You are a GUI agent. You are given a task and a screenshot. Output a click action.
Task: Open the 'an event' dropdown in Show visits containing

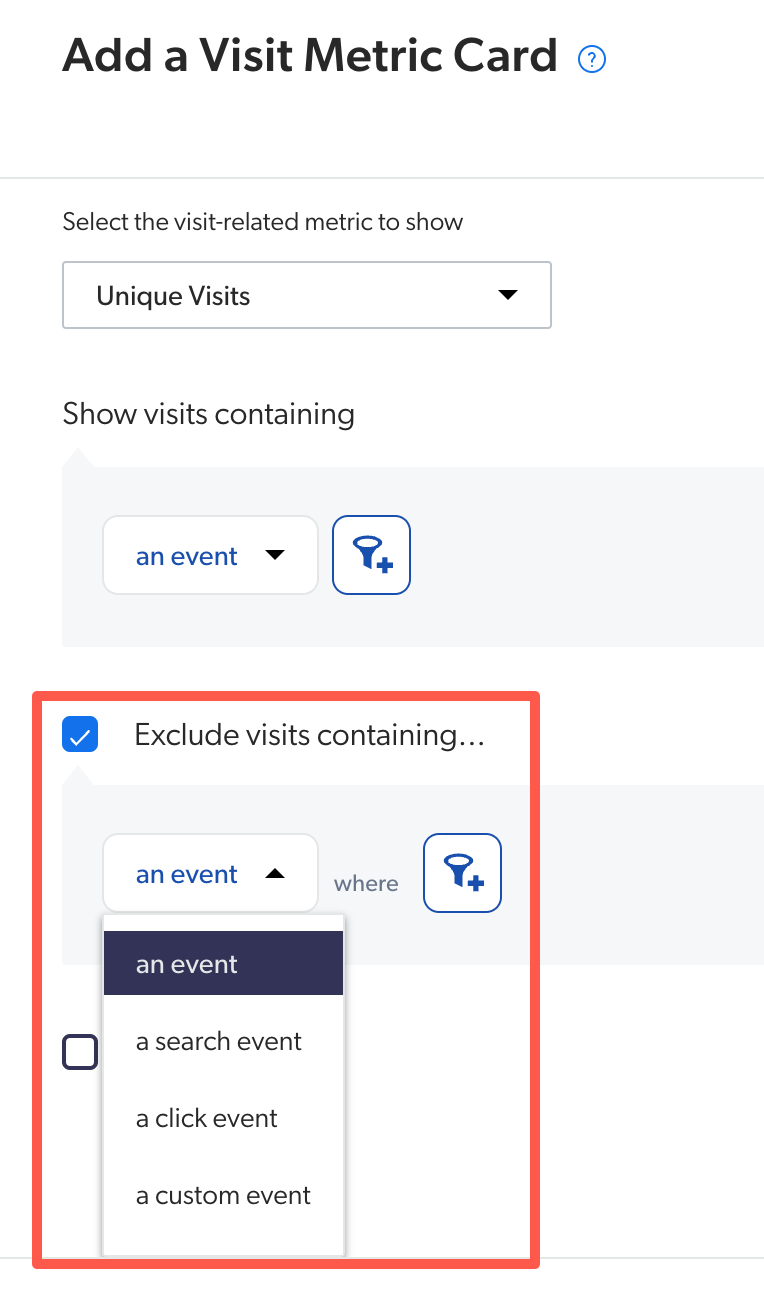click(x=210, y=554)
